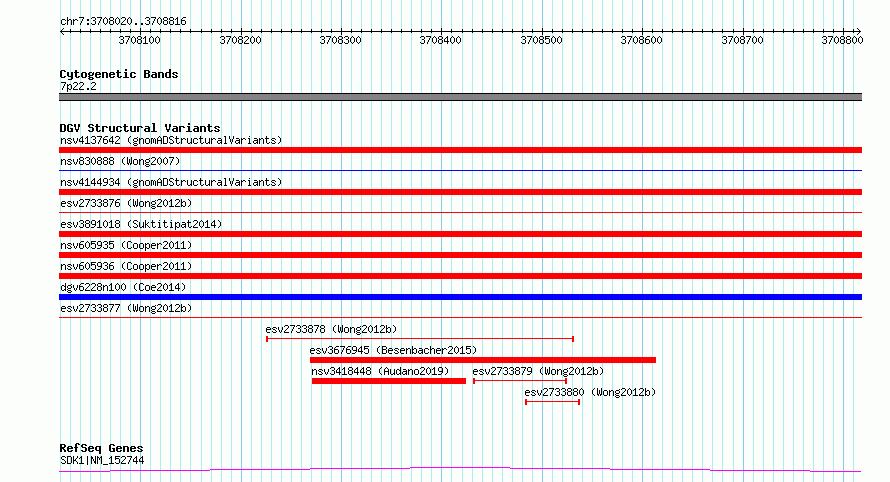The height and width of the screenshot is (482, 890).
Task: Open variant esv3891018 (Suktitipat2014) label
Action: 141,224
